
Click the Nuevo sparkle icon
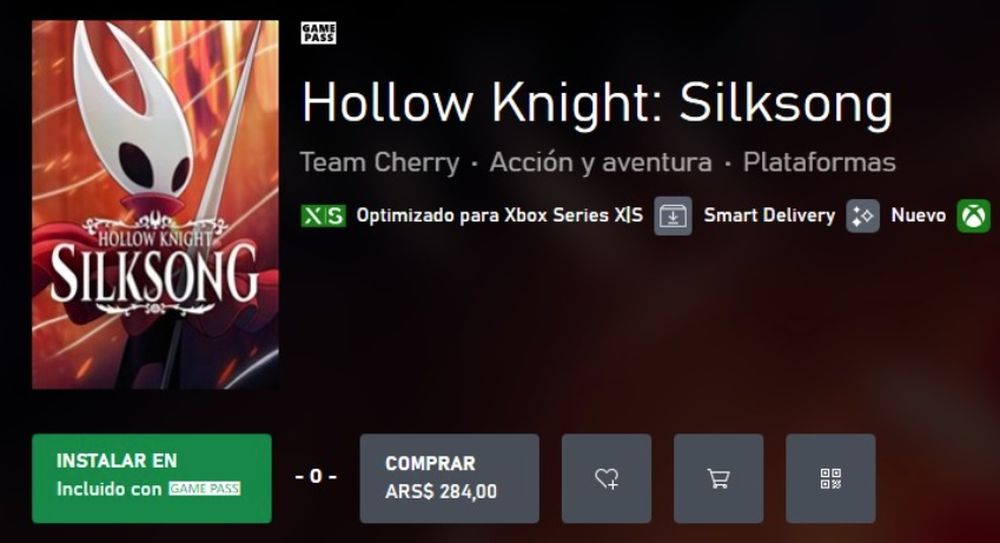(x=863, y=216)
